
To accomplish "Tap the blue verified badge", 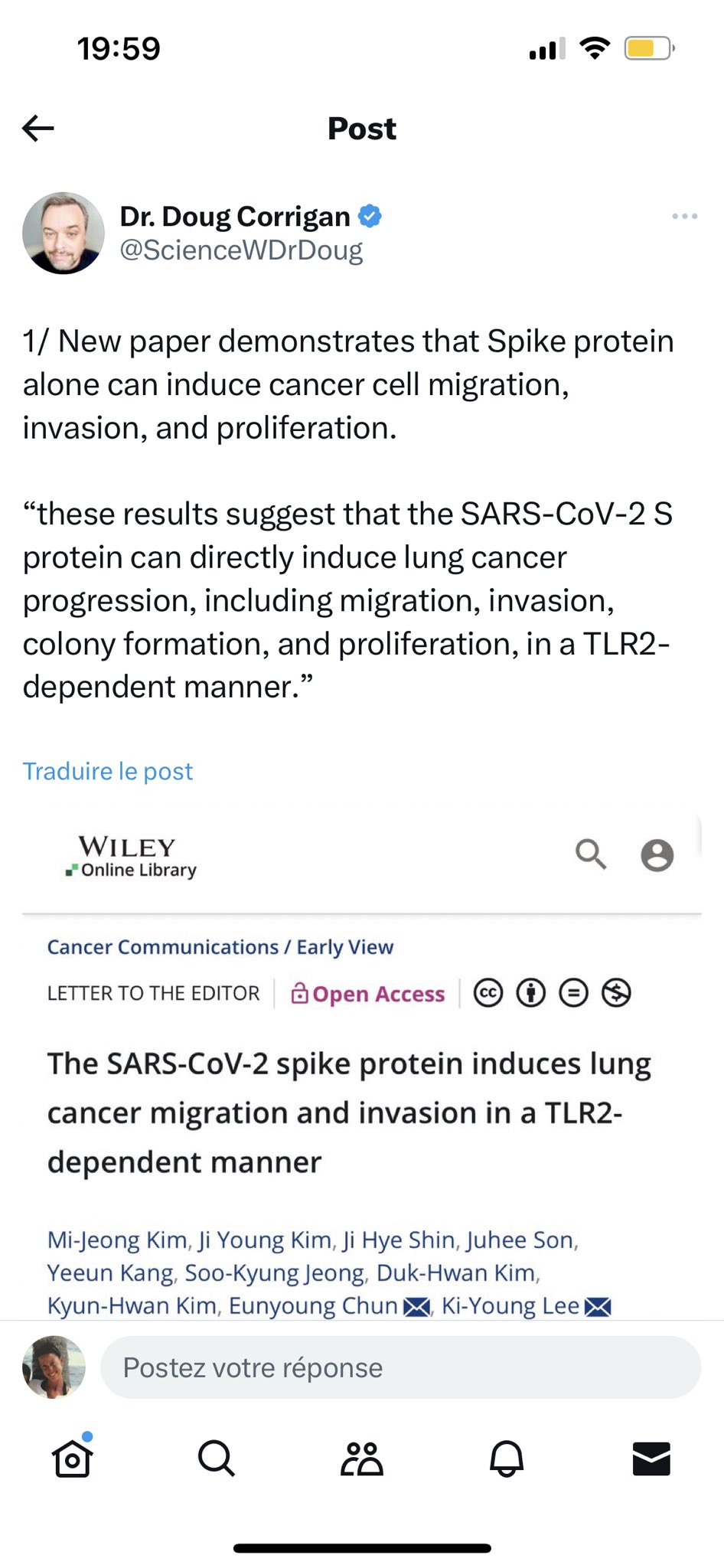I will pos(370,217).
